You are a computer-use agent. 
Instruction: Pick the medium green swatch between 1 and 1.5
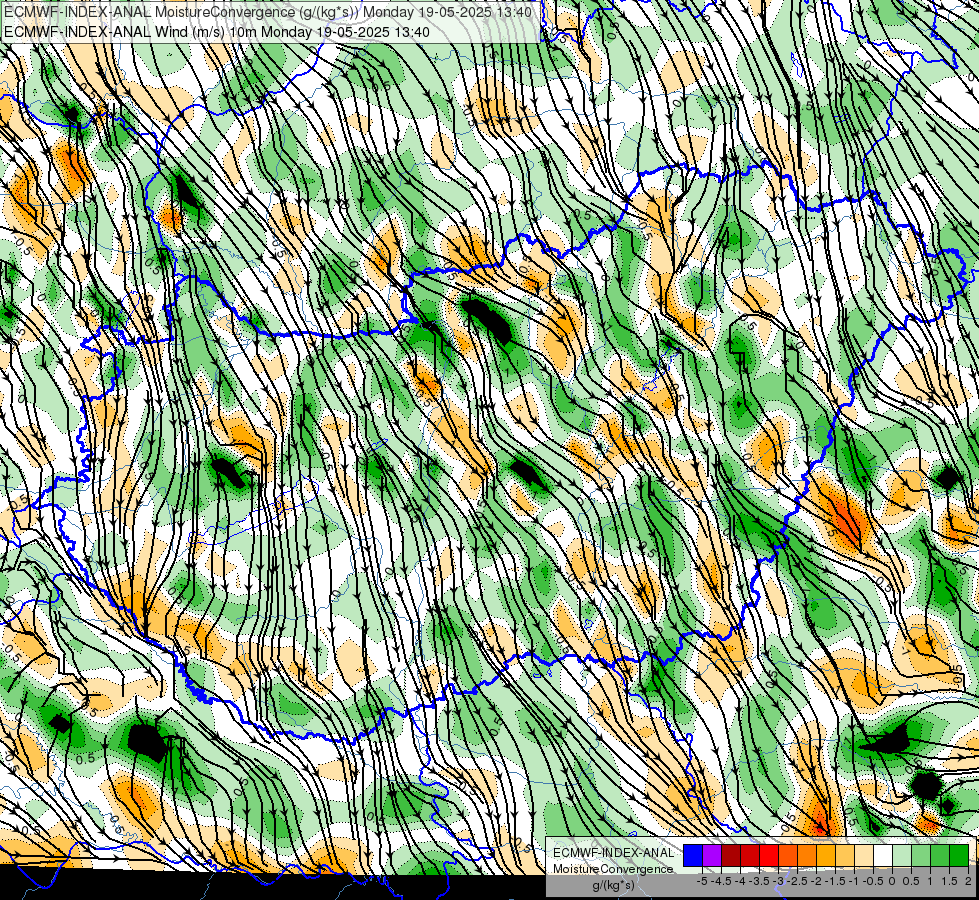click(x=940, y=856)
